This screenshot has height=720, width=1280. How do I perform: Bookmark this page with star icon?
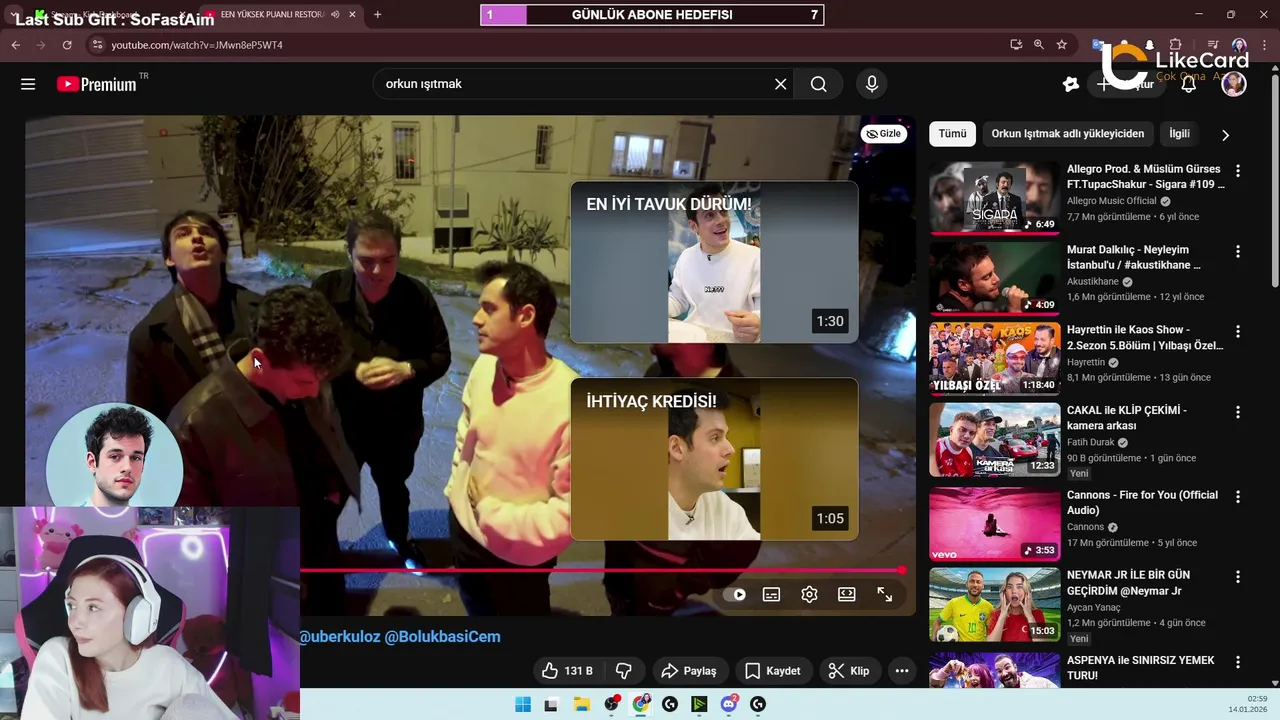(x=1062, y=45)
